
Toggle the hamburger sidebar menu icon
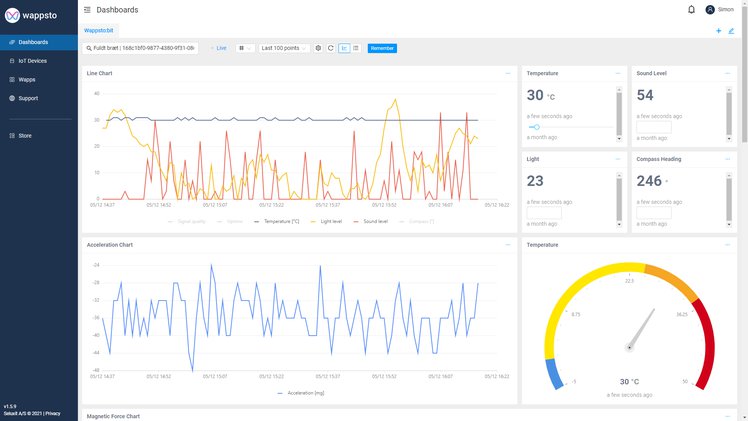coord(87,10)
